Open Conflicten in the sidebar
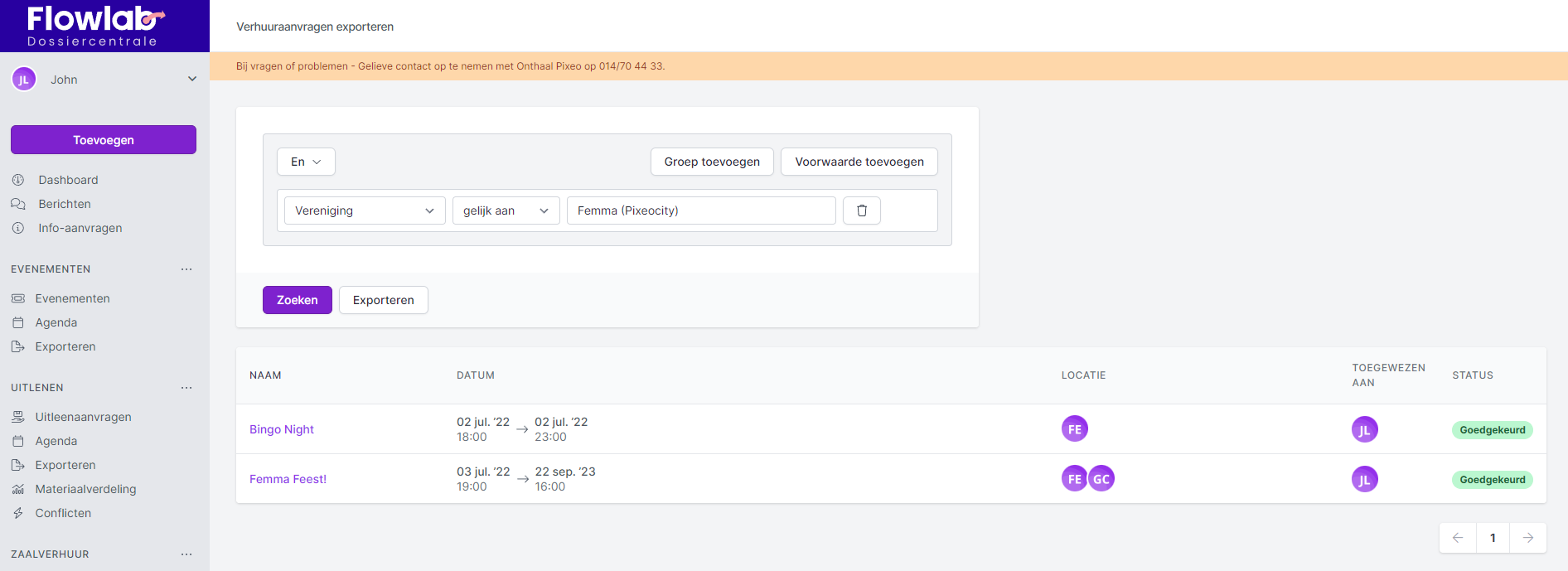 click(x=63, y=513)
